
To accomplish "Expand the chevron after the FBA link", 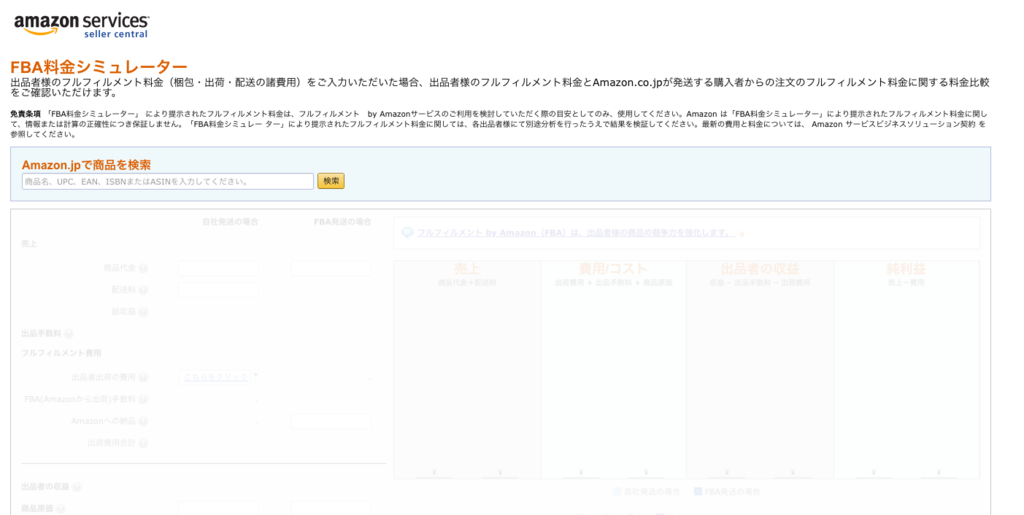I will [742, 233].
